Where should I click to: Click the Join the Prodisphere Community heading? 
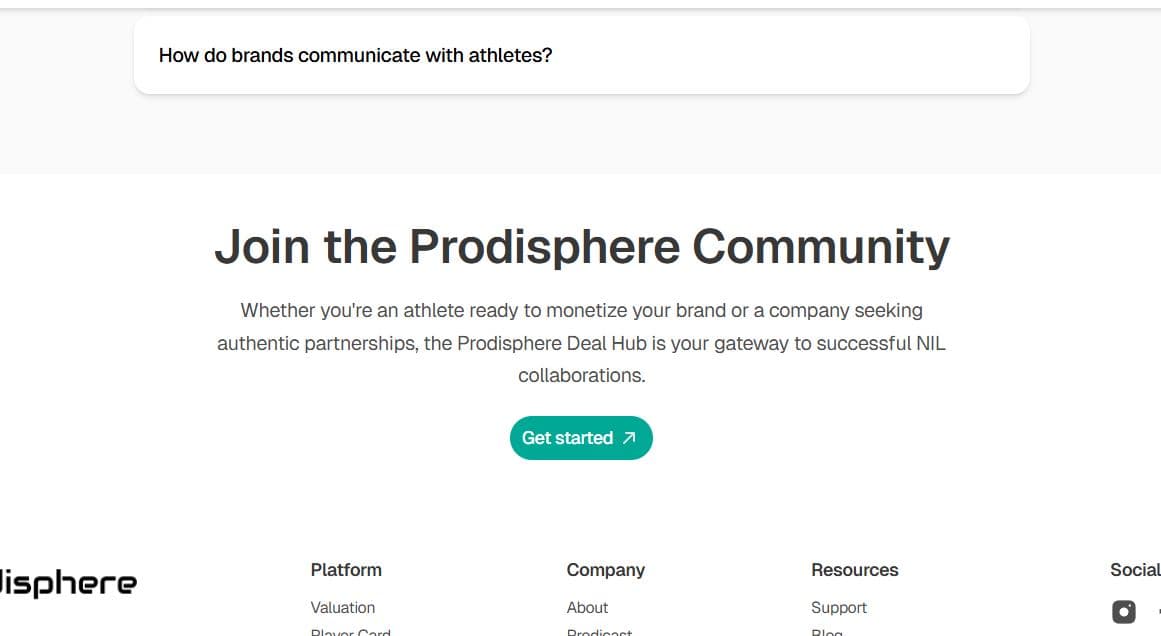(581, 246)
